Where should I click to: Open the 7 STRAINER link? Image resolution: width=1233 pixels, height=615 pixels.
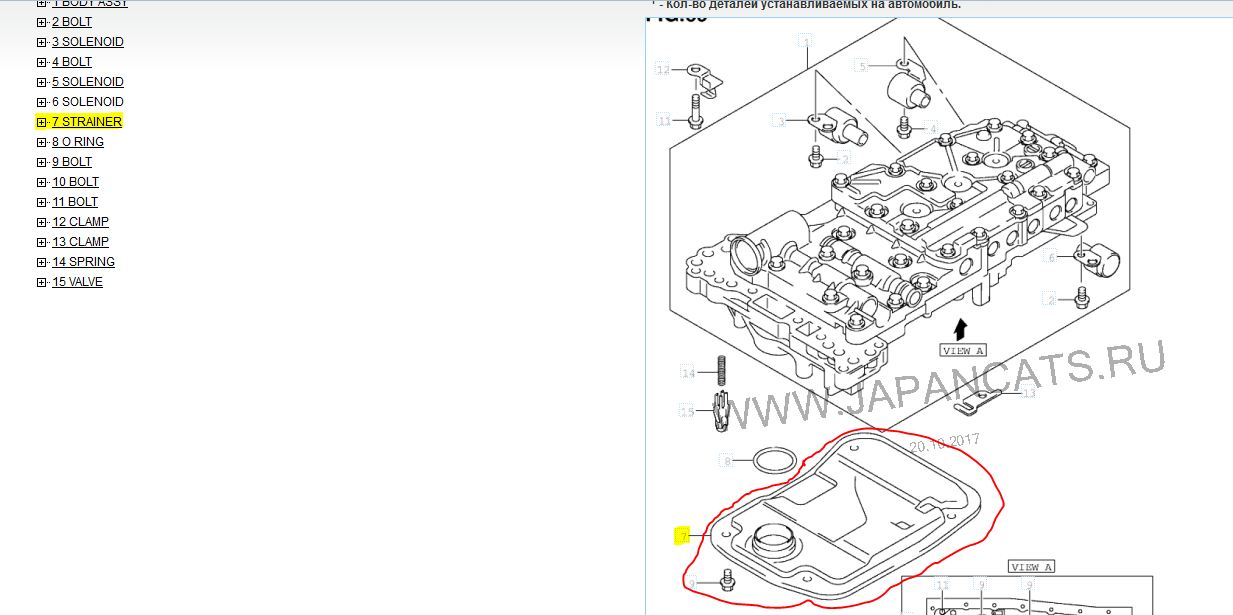pos(86,122)
